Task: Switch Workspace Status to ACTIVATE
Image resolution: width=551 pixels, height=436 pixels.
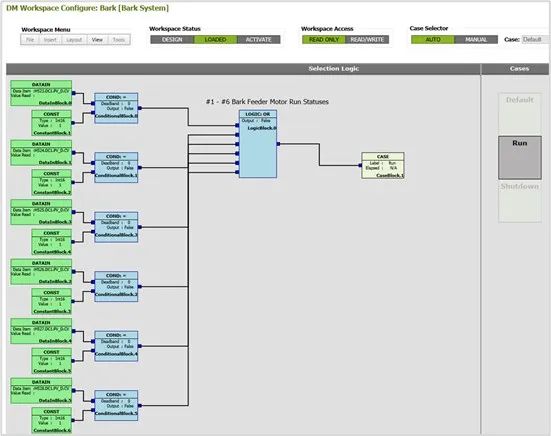Action: point(259,40)
